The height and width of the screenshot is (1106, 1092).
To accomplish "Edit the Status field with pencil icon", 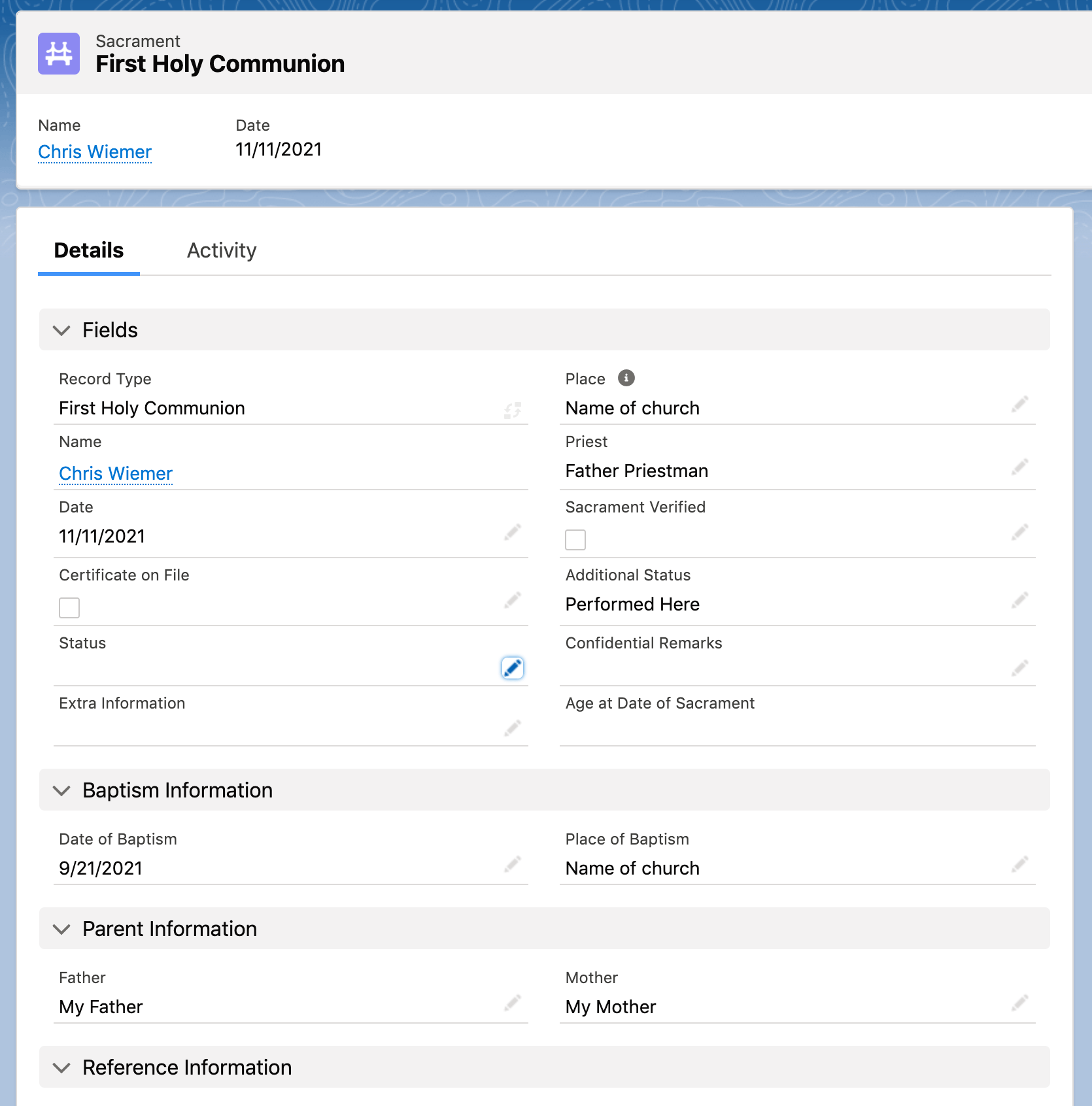I will [512, 667].
